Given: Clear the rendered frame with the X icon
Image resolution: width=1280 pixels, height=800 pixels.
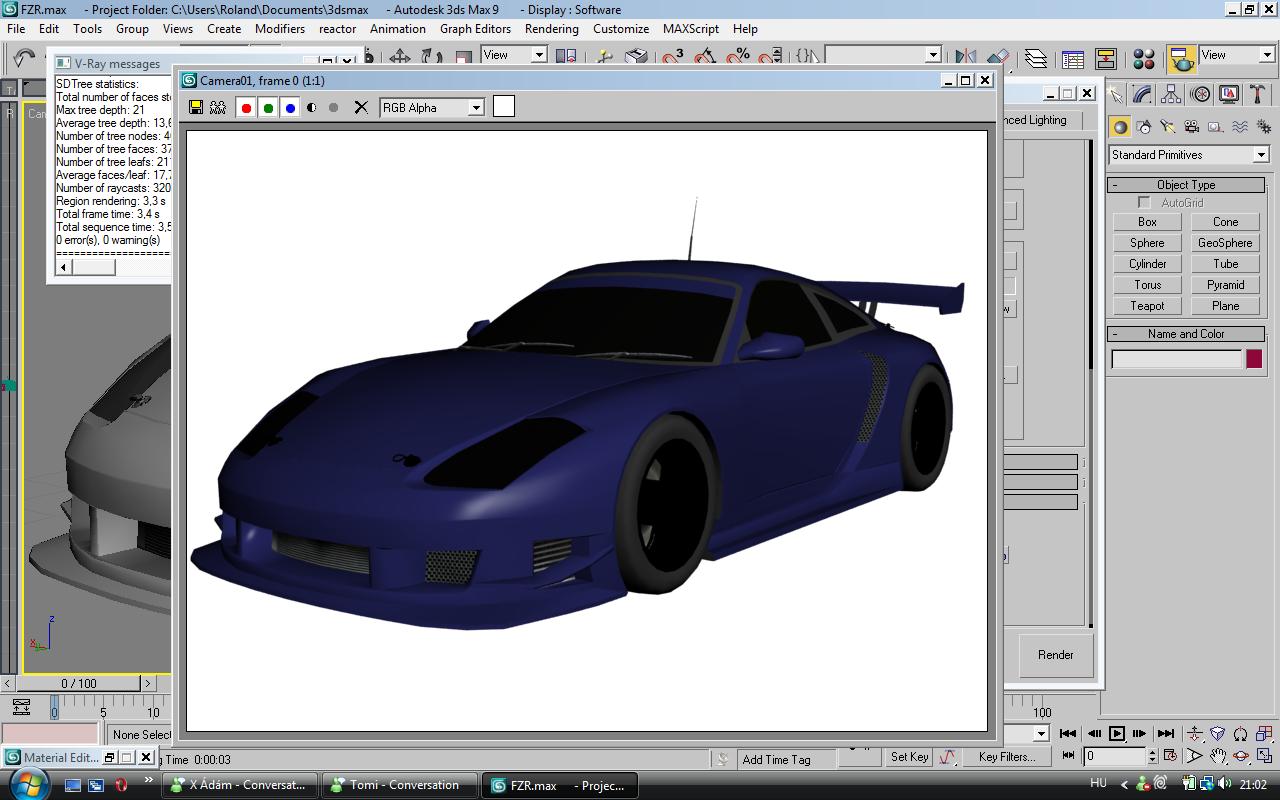Looking at the screenshot, I should pyautogui.click(x=361, y=107).
